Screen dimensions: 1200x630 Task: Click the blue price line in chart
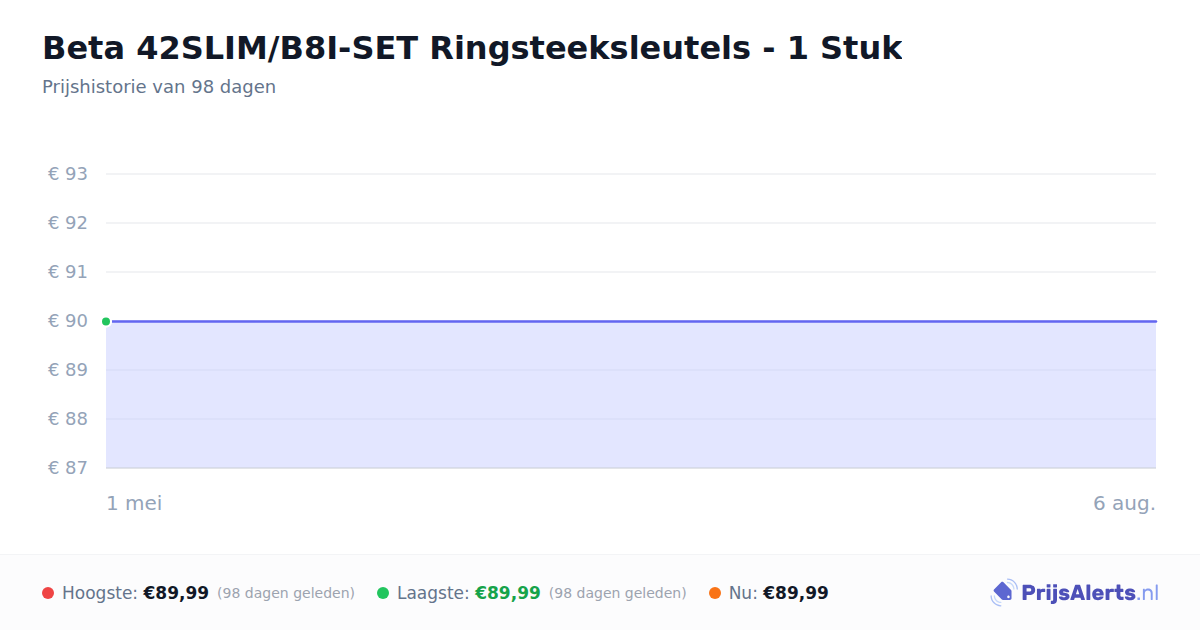pos(631,321)
